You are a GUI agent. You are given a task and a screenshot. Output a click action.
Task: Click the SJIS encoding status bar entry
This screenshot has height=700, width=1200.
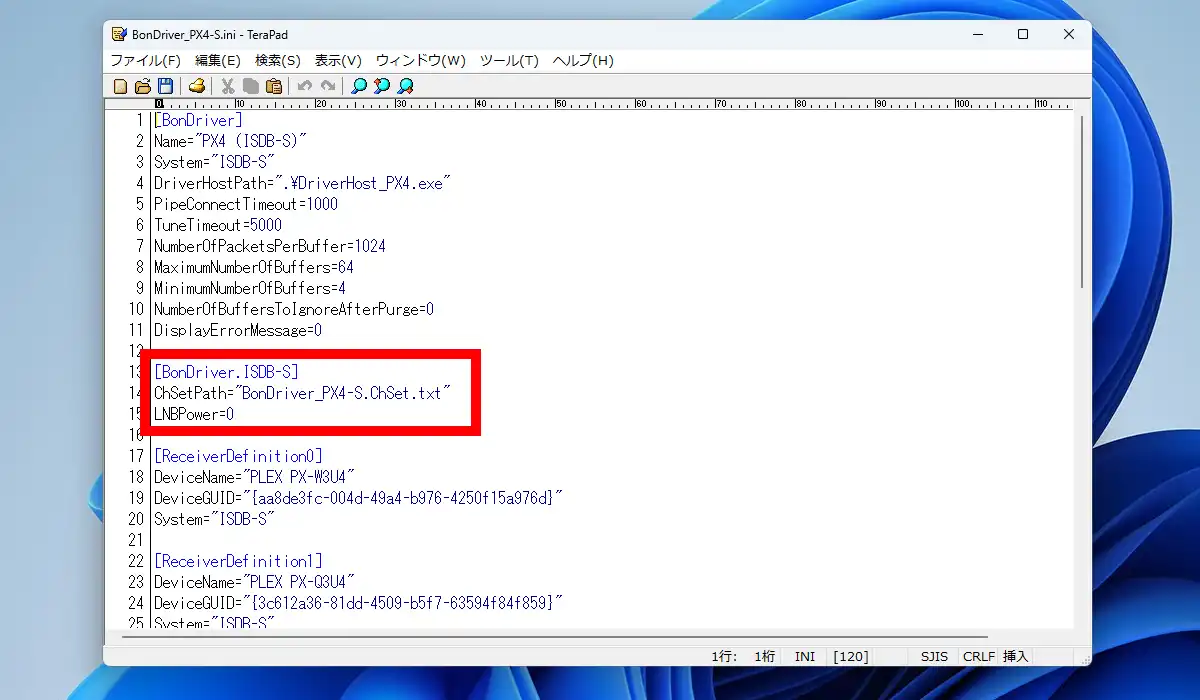click(935, 657)
